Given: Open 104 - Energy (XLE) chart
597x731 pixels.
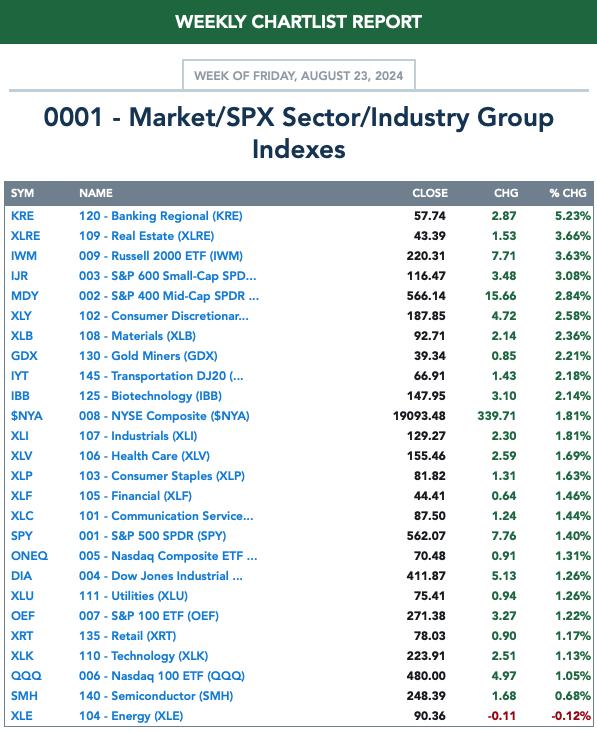Looking at the screenshot, I should [x=131, y=716].
